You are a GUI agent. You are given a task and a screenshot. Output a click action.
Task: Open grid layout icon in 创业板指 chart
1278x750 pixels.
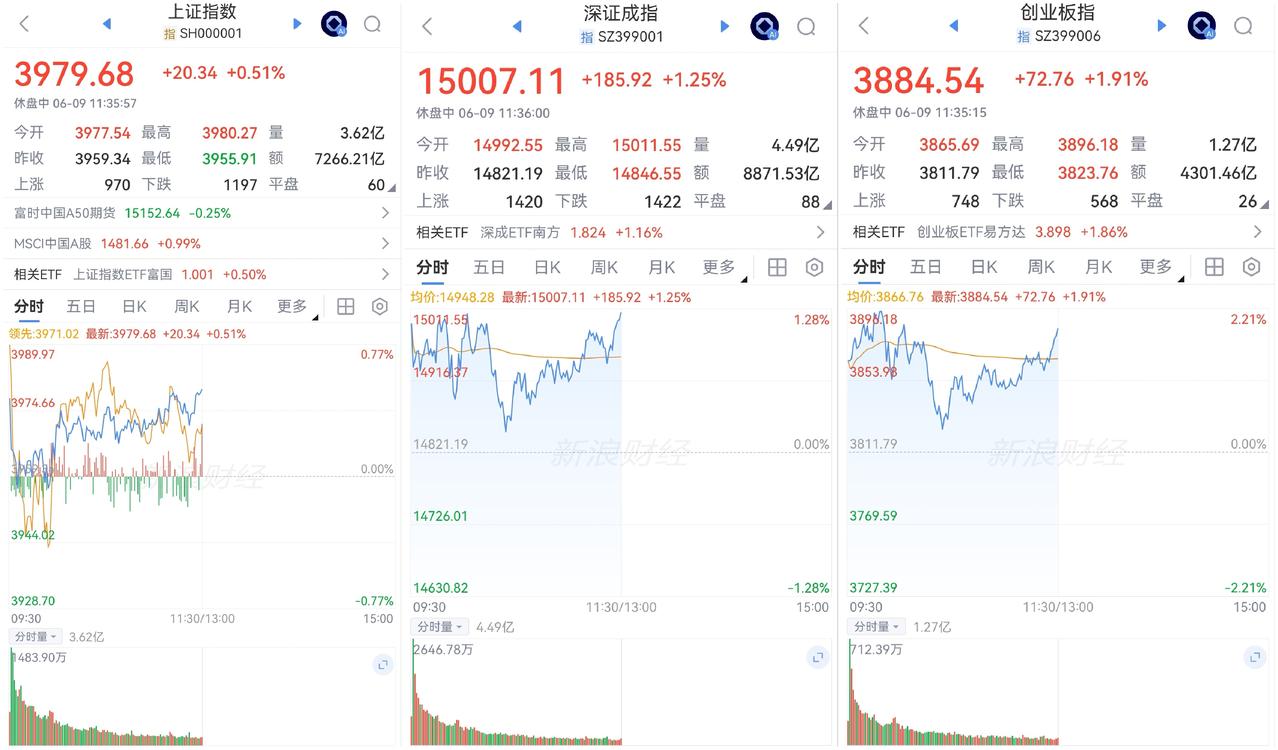click(1214, 267)
